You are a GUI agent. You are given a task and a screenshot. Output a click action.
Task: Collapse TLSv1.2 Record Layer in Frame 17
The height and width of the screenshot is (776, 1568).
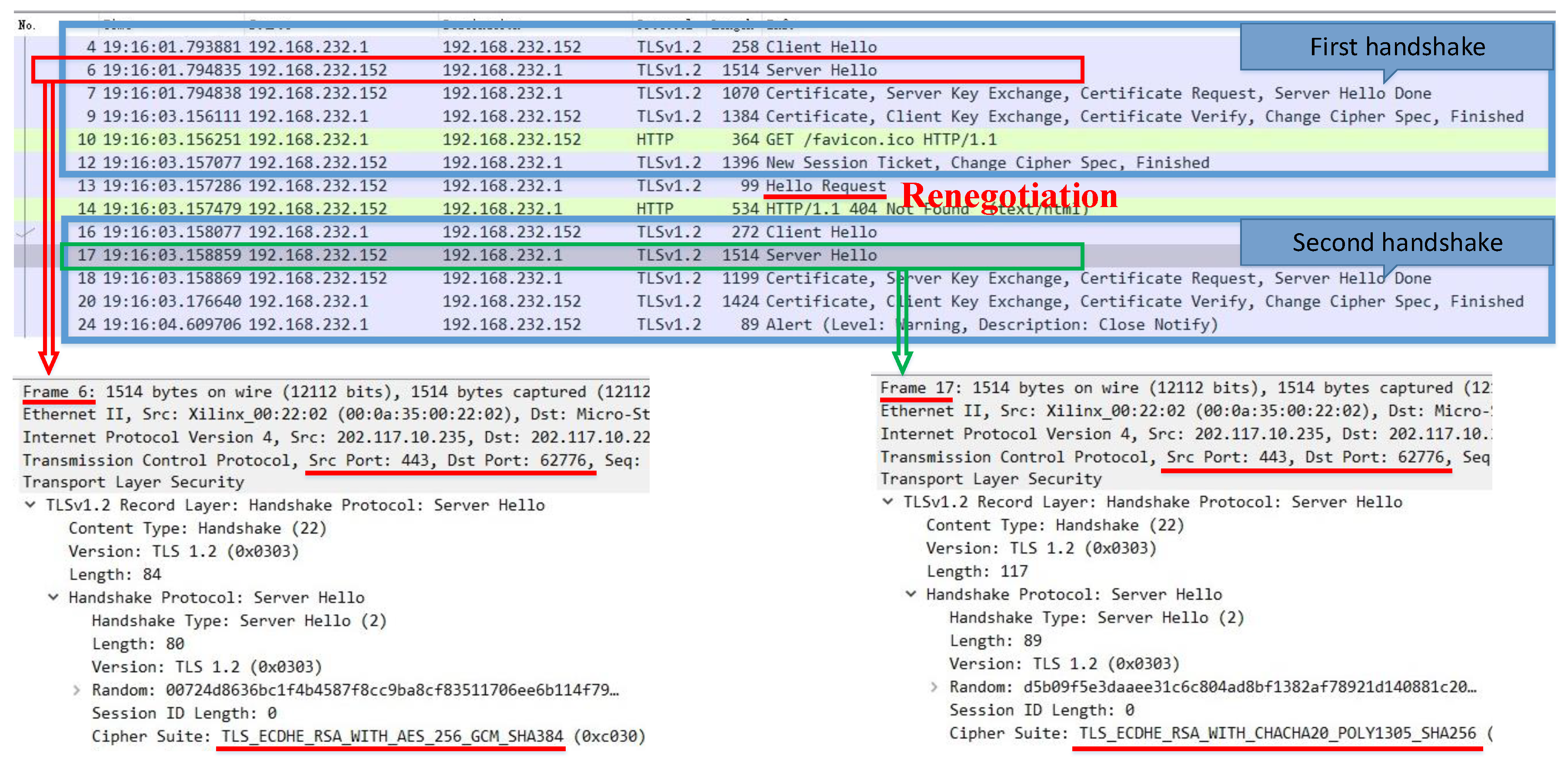[888, 502]
